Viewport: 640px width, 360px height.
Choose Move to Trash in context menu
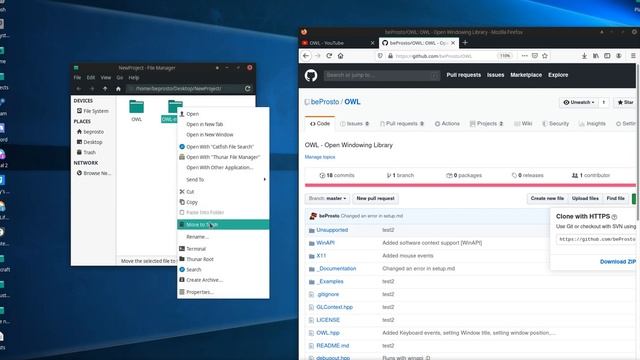pyautogui.click(x=223, y=224)
